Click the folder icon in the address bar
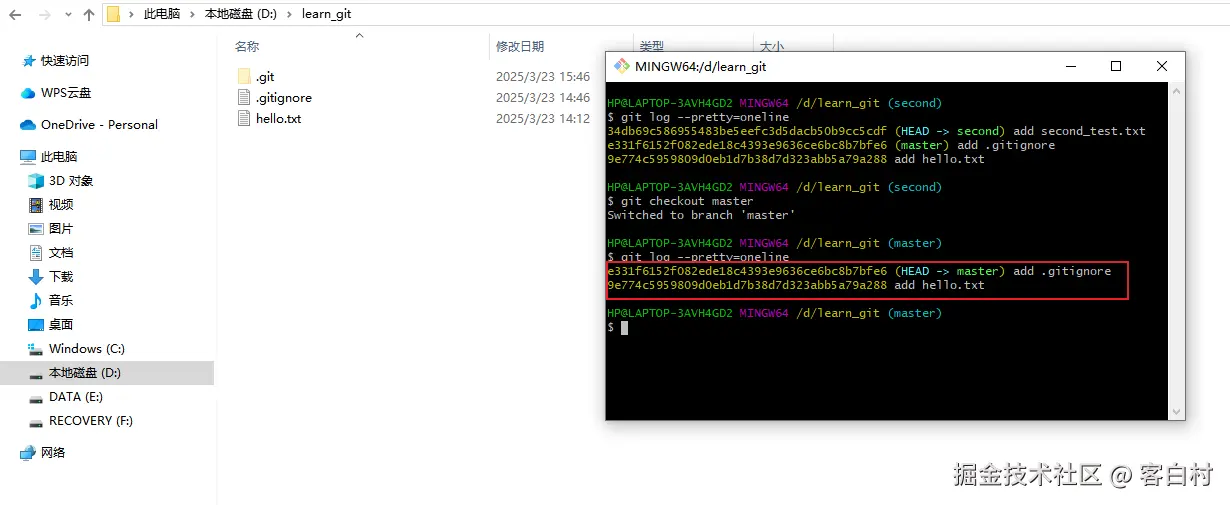 point(113,15)
